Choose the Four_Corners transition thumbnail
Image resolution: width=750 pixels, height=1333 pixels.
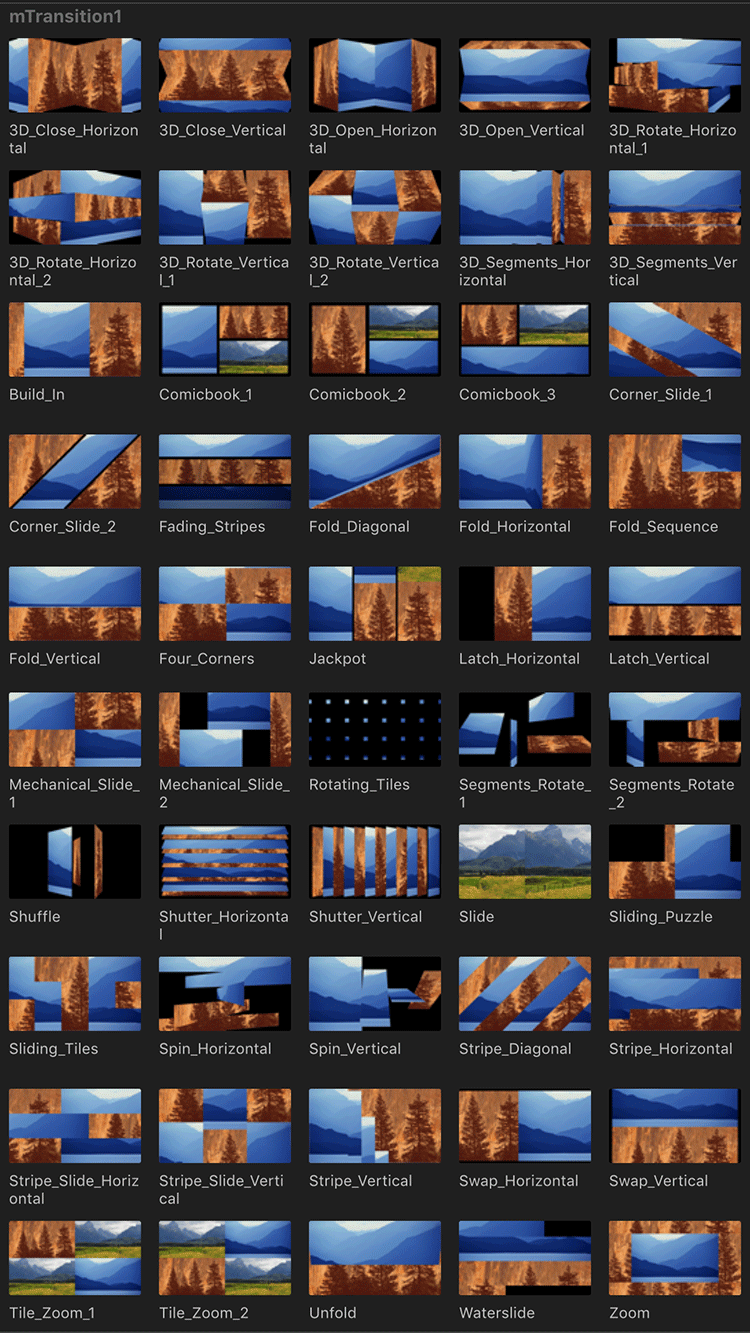tap(225, 603)
